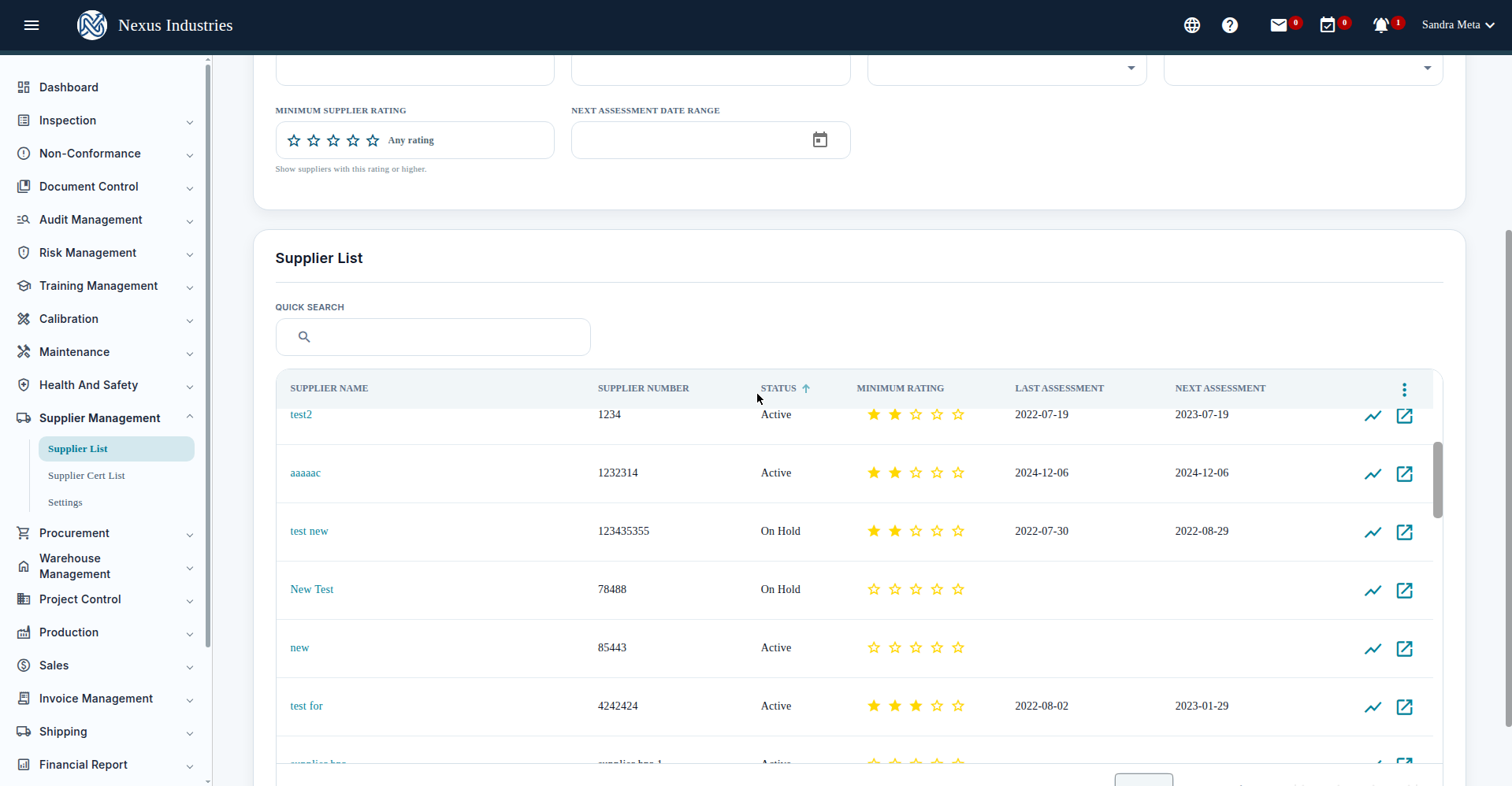Open the bell alerts icon
1512x786 pixels.
pyautogui.click(x=1381, y=25)
